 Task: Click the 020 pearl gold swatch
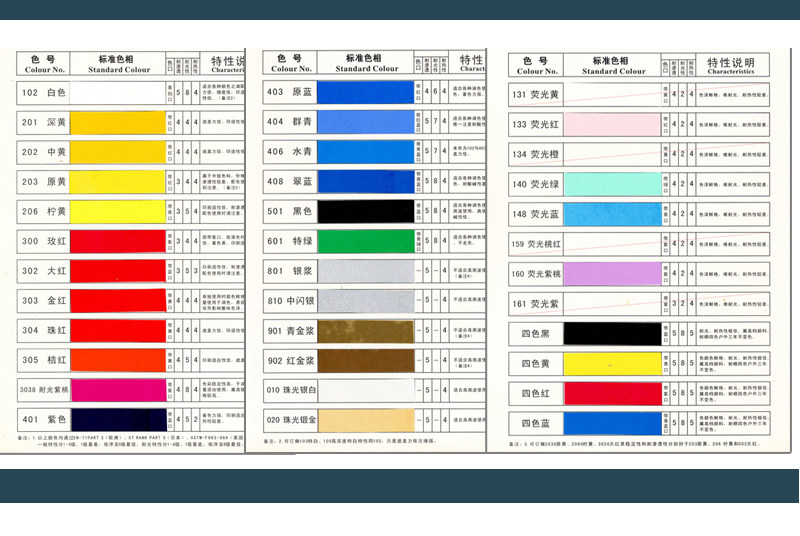365,420
